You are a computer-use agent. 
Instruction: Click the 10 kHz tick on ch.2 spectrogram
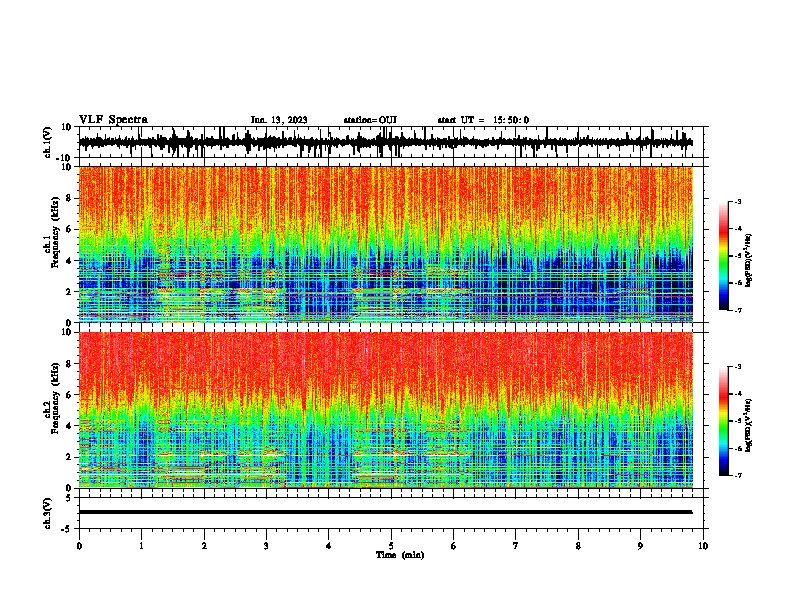pos(68,332)
